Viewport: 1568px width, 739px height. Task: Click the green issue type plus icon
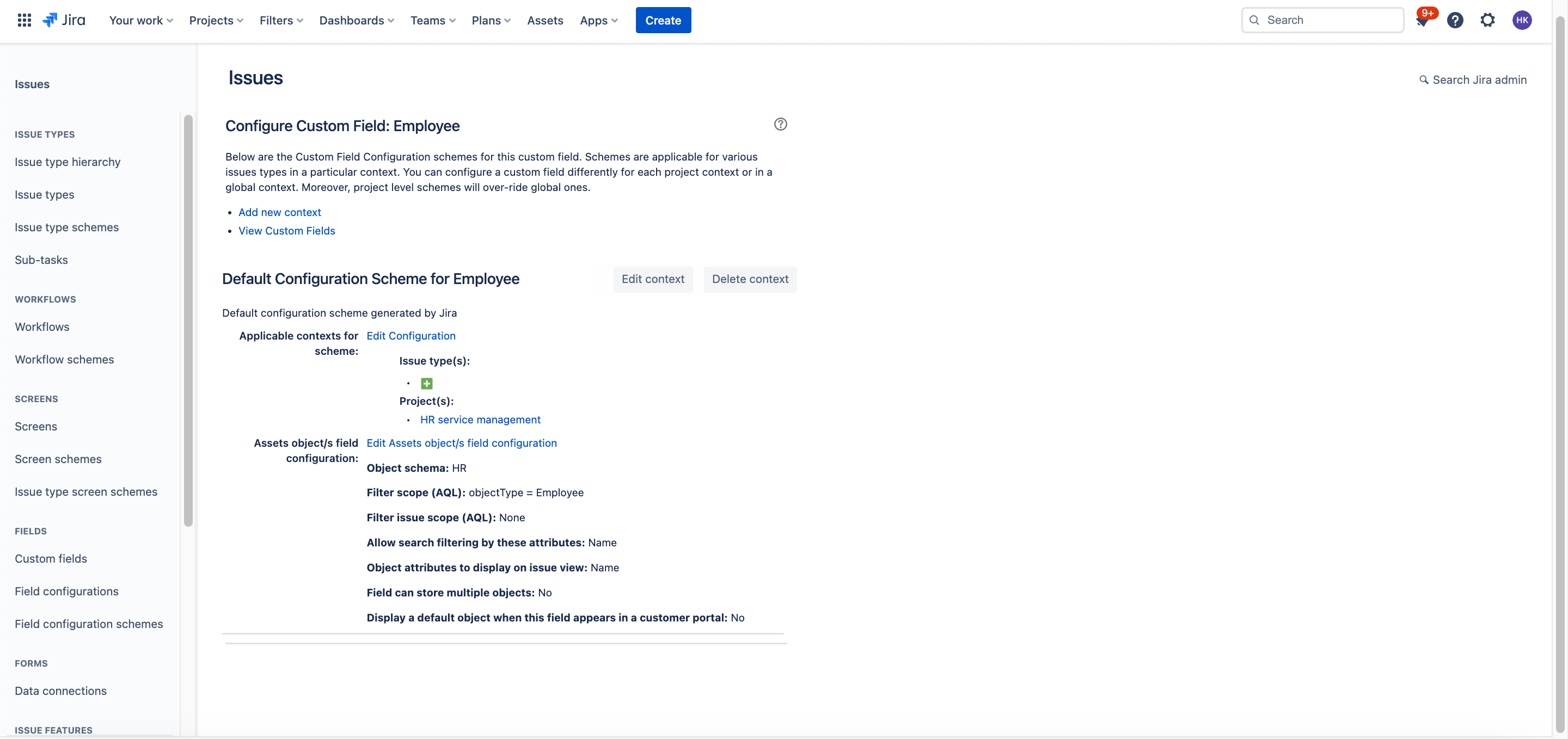[x=427, y=383]
